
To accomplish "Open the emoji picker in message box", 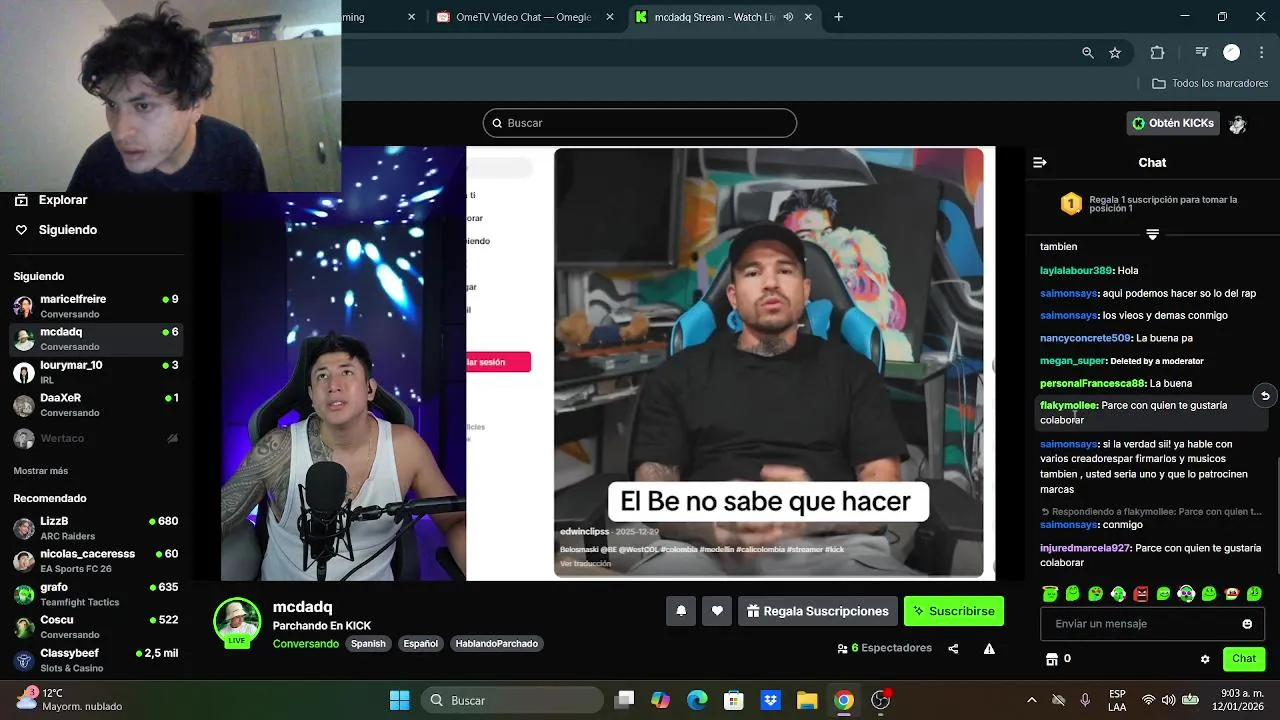I will pyautogui.click(x=1247, y=624).
